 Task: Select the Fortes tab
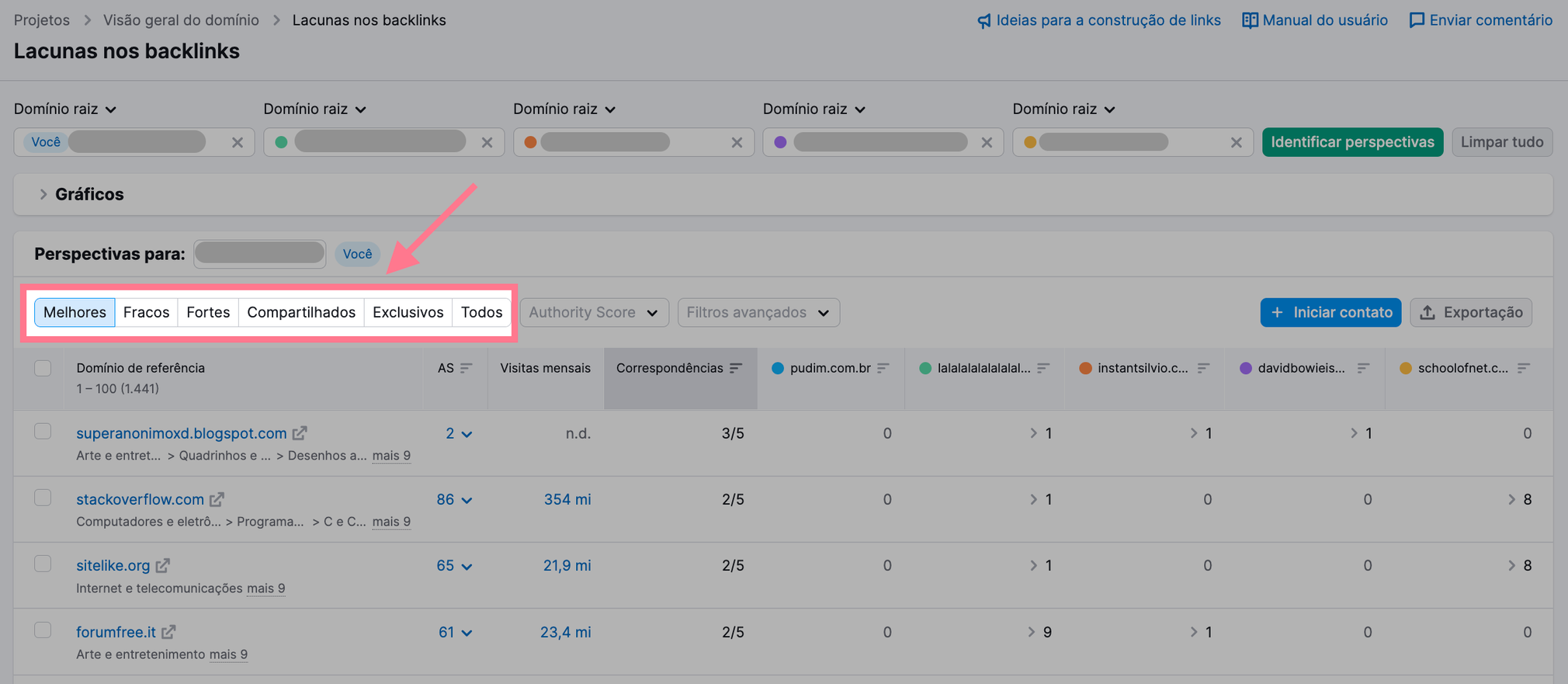(208, 312)
